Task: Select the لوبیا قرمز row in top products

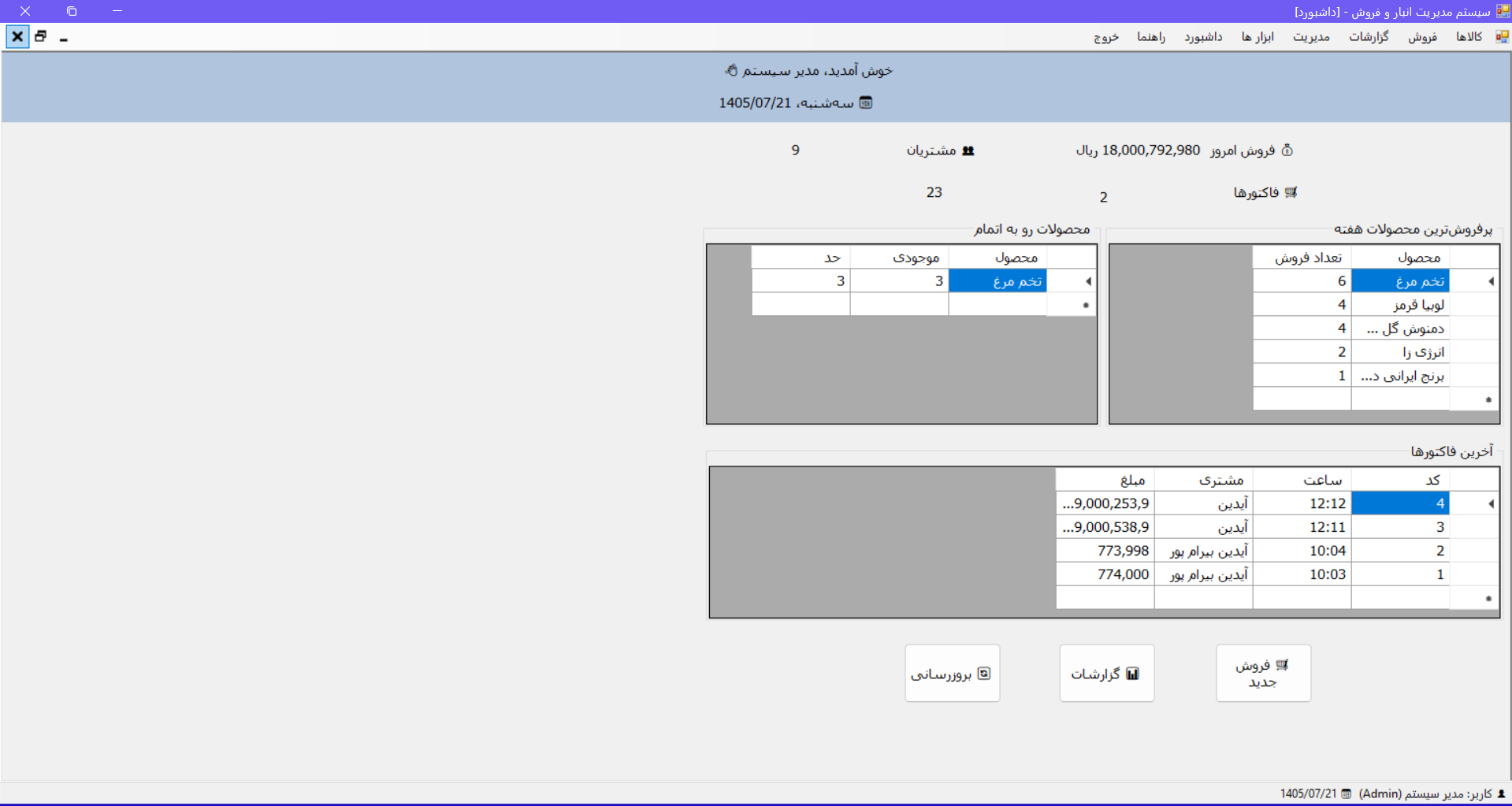Action: (1376, 304)
